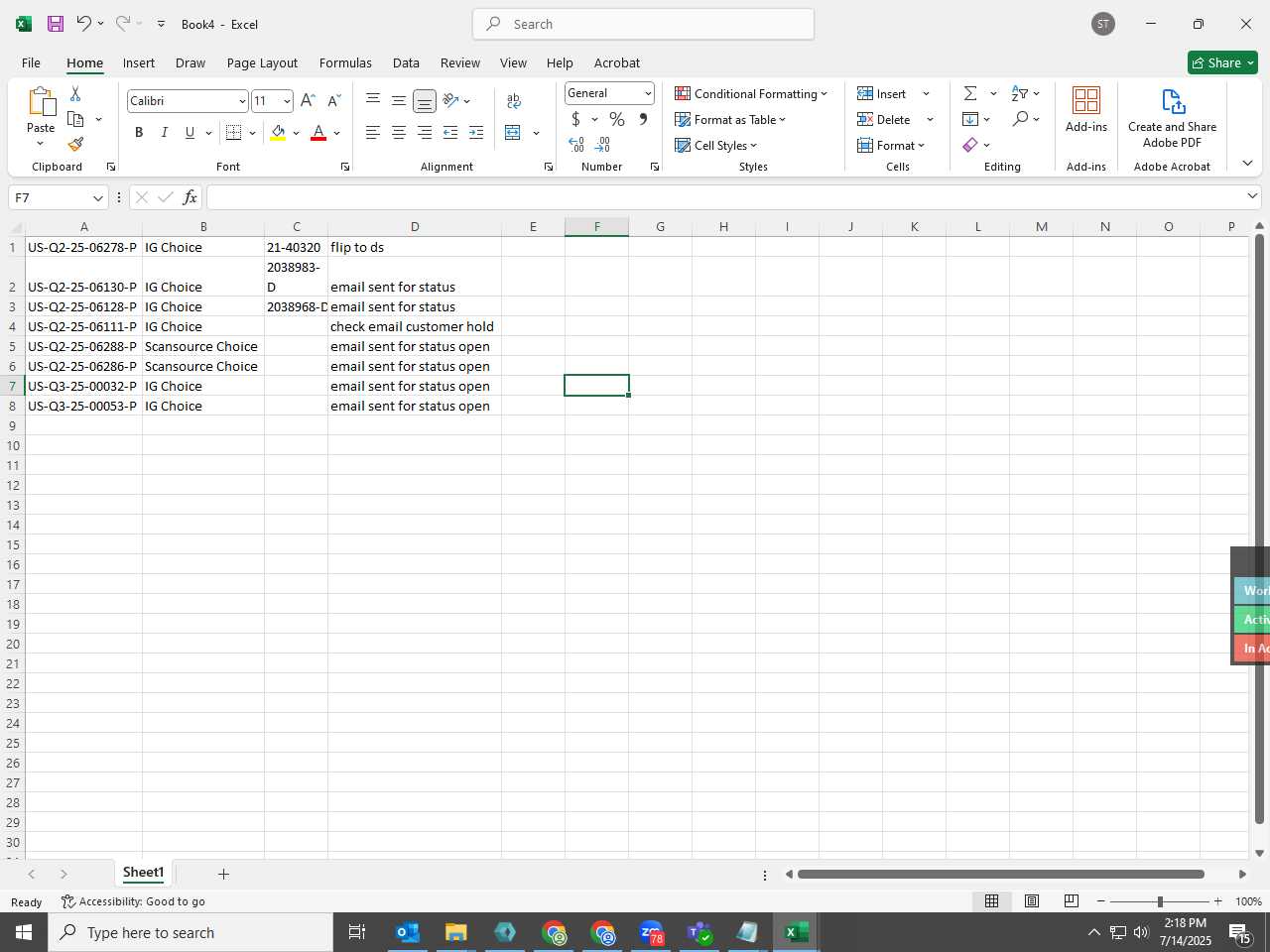The width and height of the screenshot is (1270, 952).
Task: Click Create and Share Adobe PDF
Action: 1172,118
